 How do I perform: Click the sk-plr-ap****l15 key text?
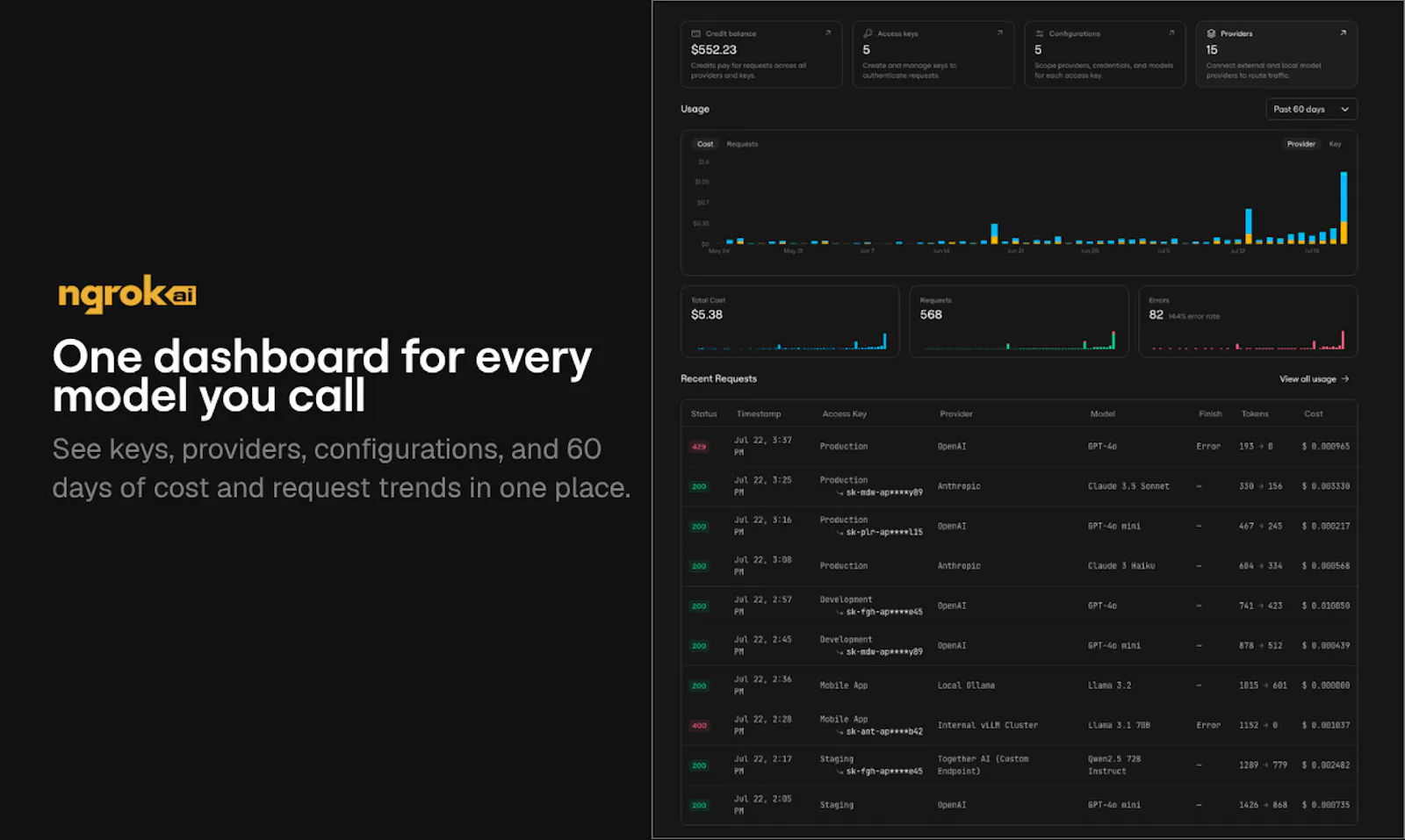[884, 532]
